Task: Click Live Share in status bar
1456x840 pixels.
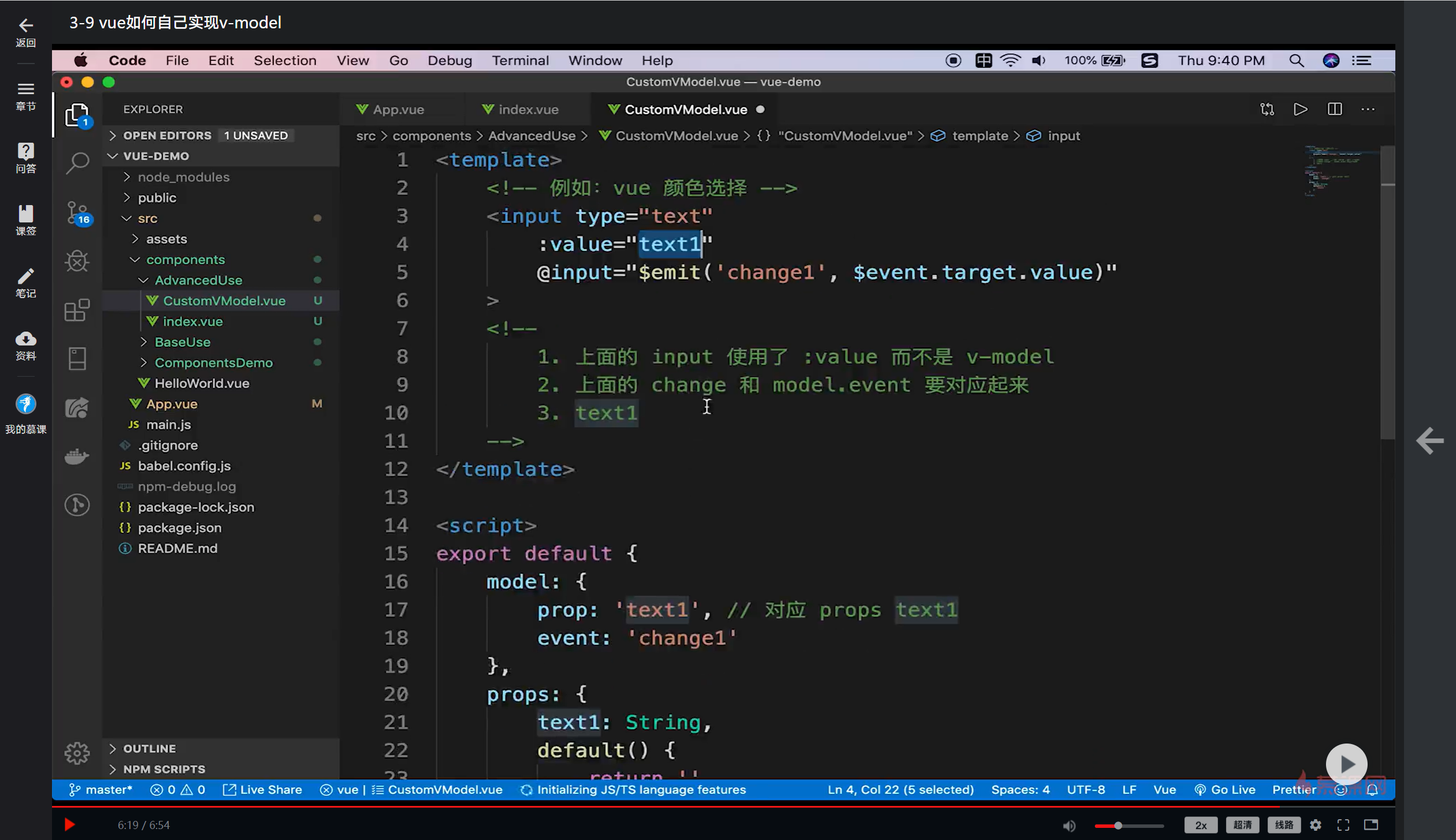Action: 263,790
